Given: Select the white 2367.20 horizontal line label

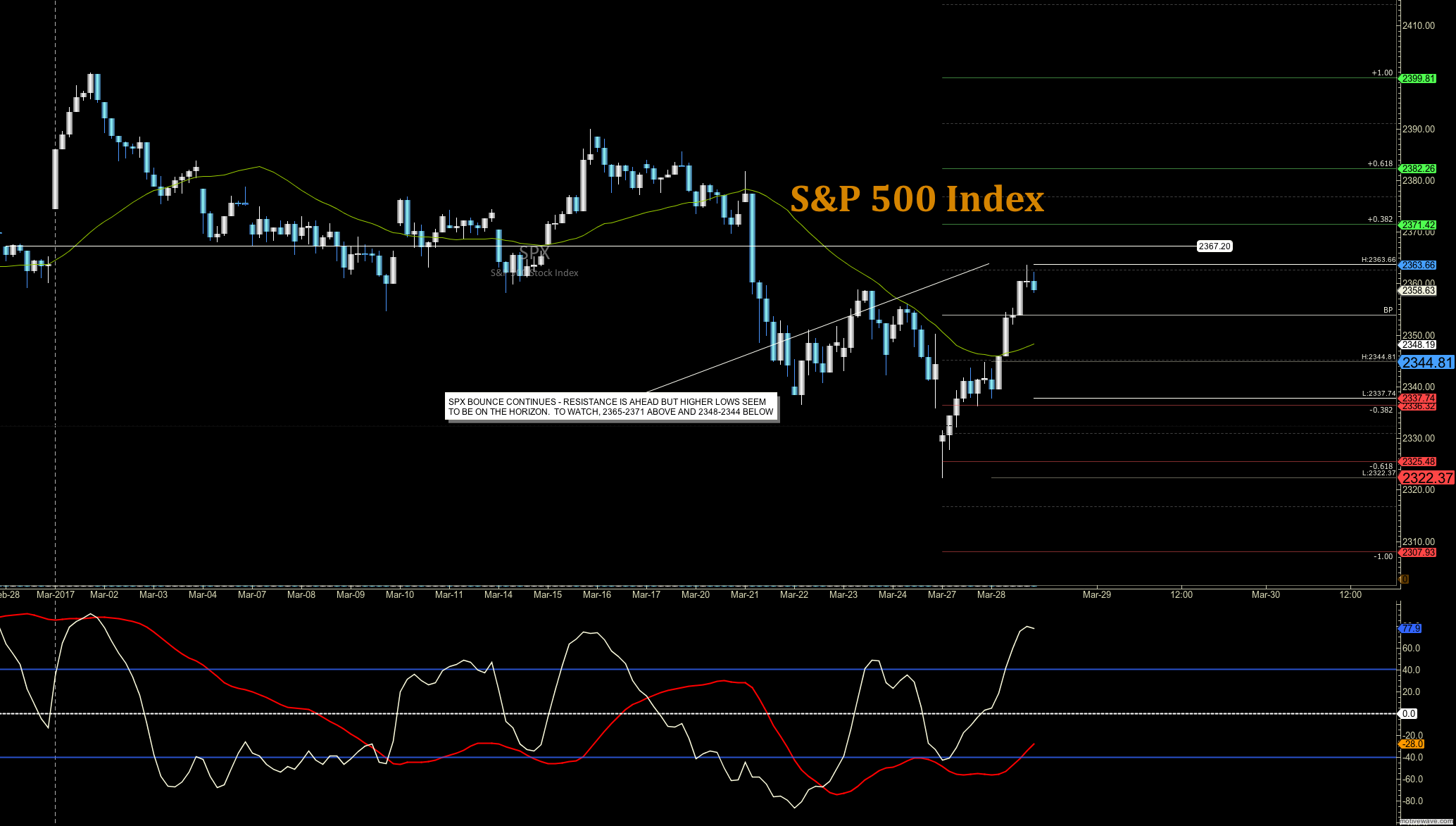Looking at the screenshot, I should [x=1215, y=246].
